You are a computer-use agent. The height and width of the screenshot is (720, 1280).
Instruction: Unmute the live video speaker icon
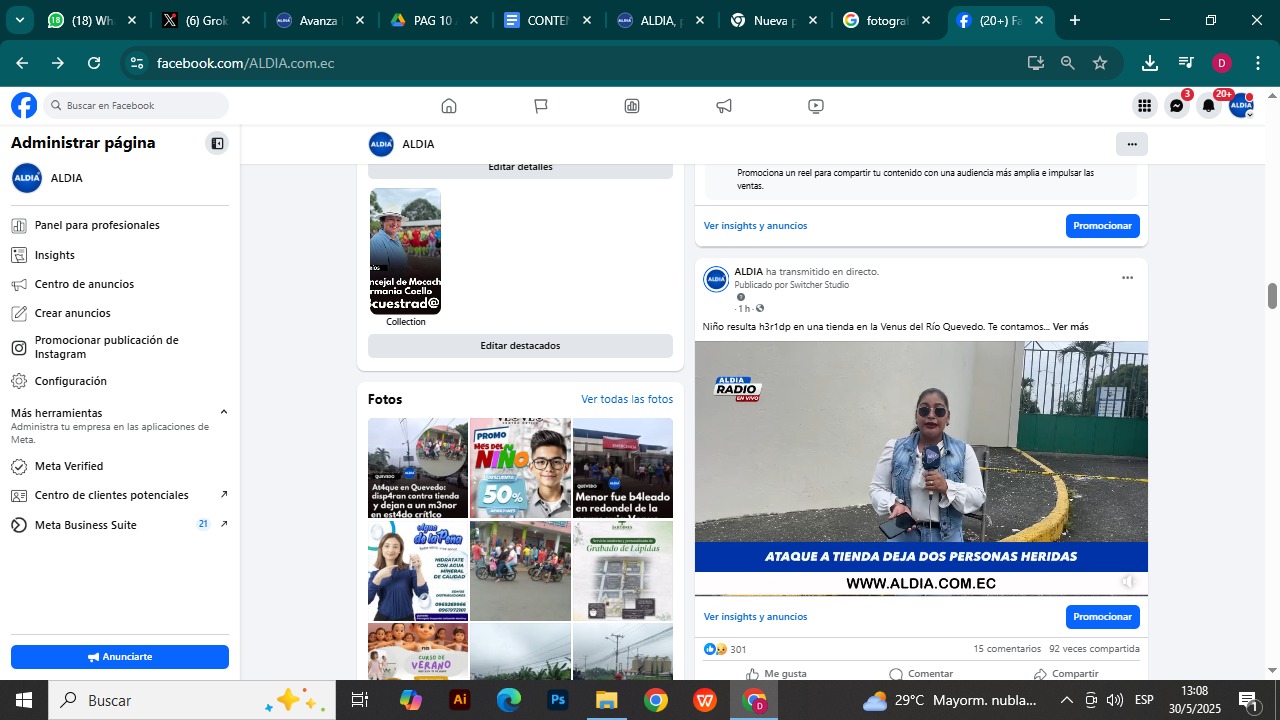tap(1128, 582)
